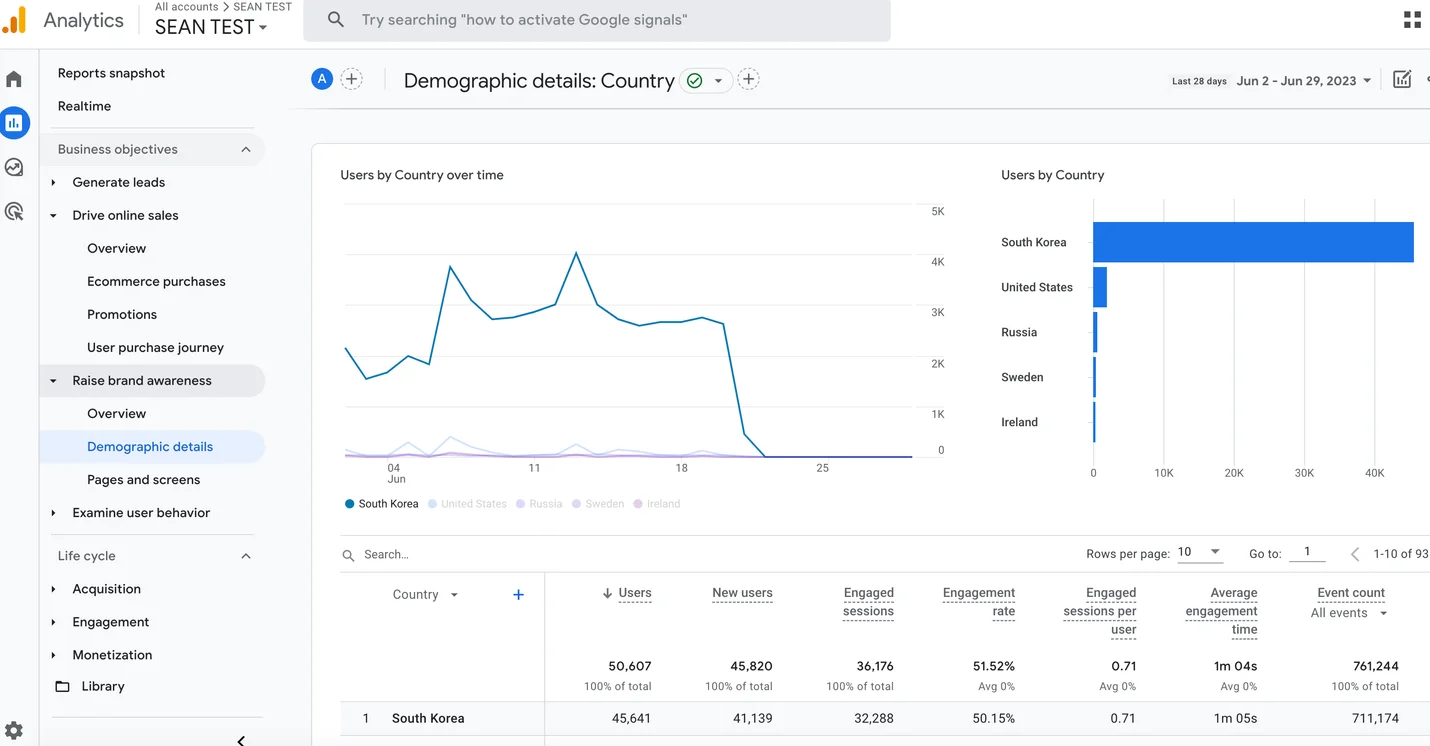The height and width of the screenshot is (746, 1430).
Task: Click the All accounts breadcrumb link
Action: [x=186, y=7]
